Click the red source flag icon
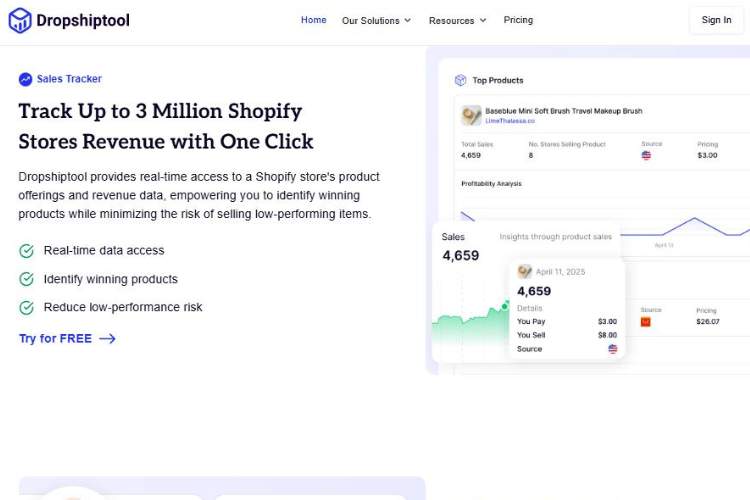The width and height of the screenshot is (750, 500). [645, 322]
